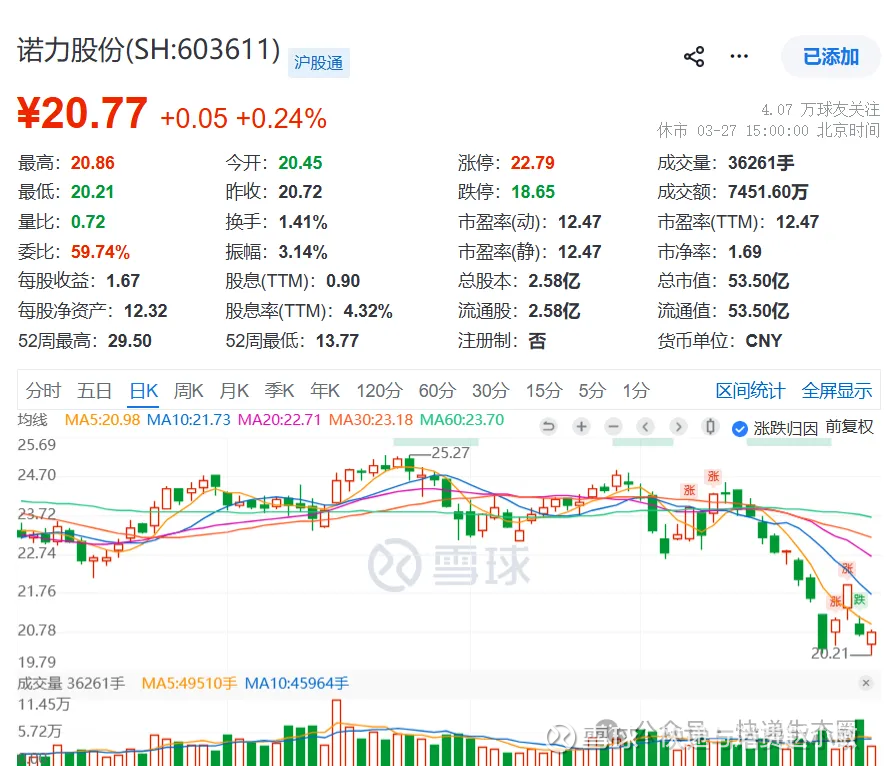The height and width of the screenshot is (766, 886).
Task: Switch to 5分 interval tab
Action: (x=592, y=390)
